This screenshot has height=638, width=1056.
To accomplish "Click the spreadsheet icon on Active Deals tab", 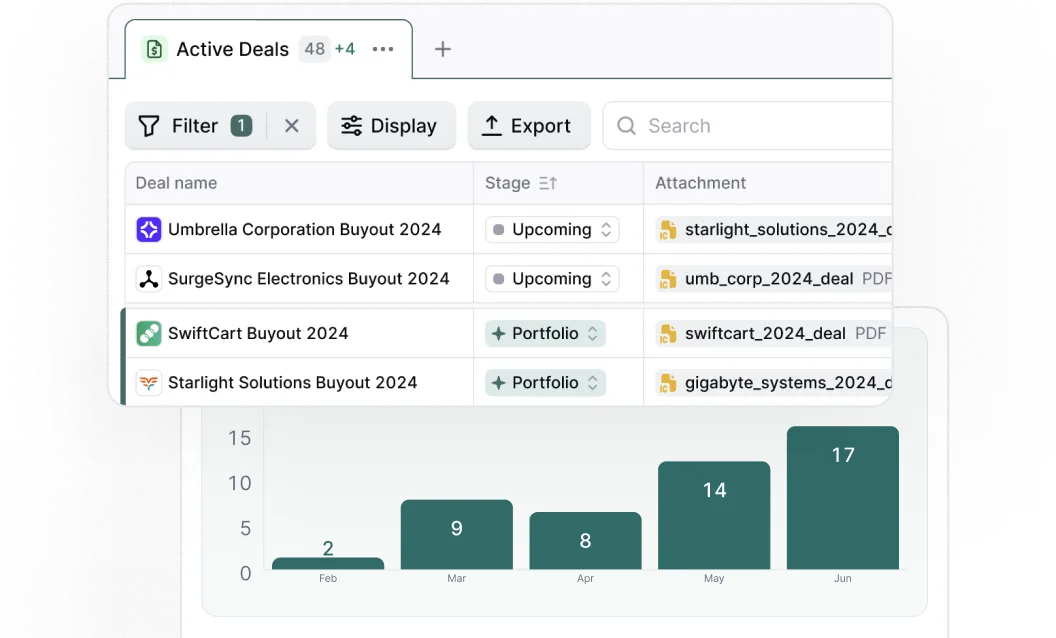I will 153,48.
